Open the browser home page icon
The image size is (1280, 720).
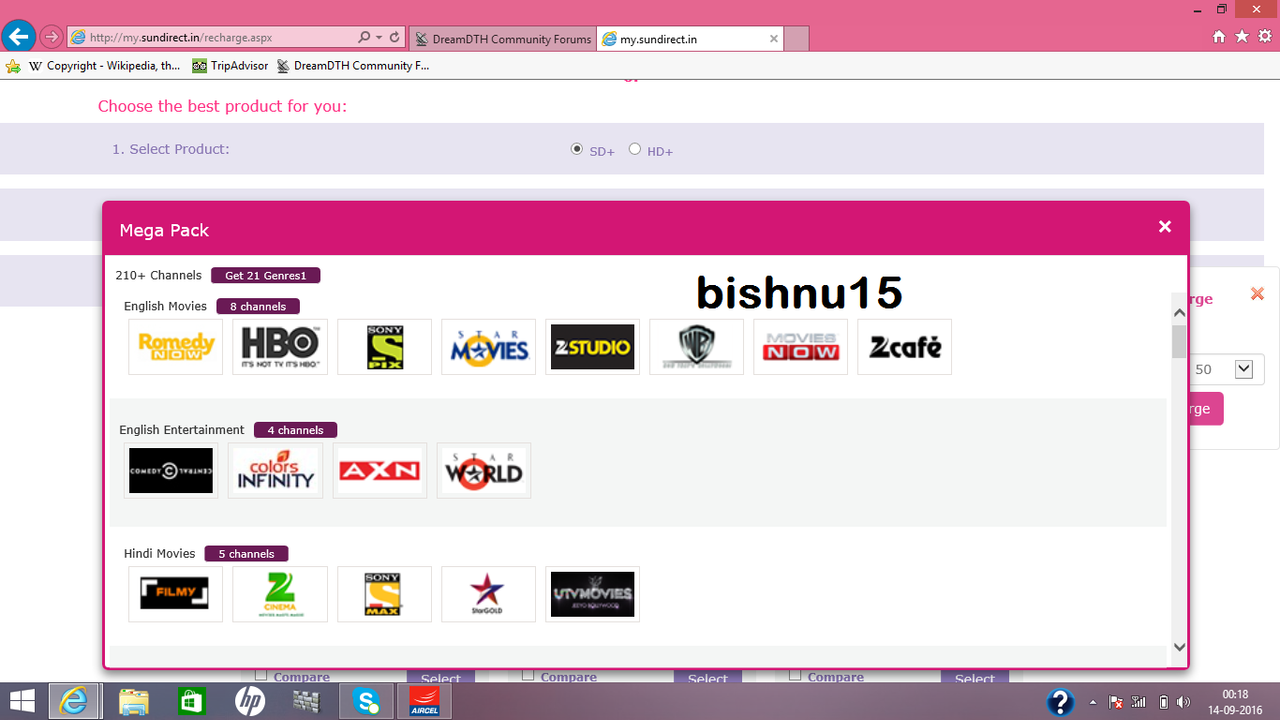pyautogui.click(x=1218, y=37)
